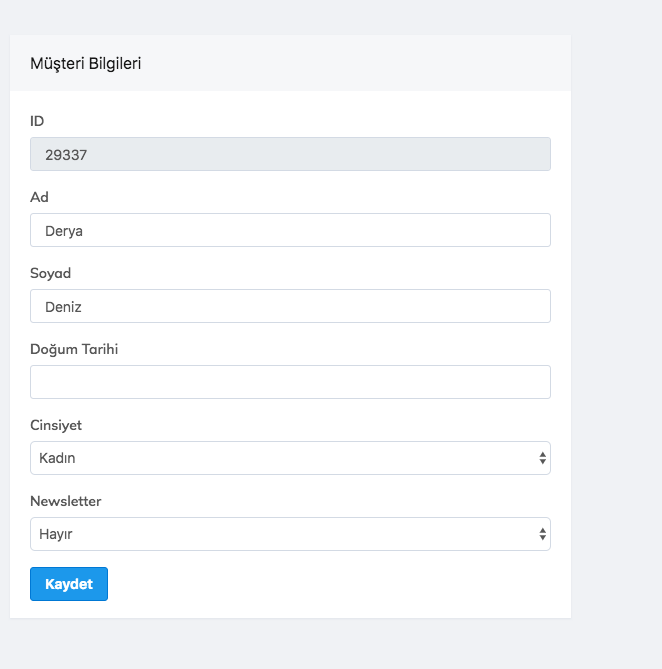
Task: Click the up-down arrow icon on Newsletter select
Action: point(542,534)
